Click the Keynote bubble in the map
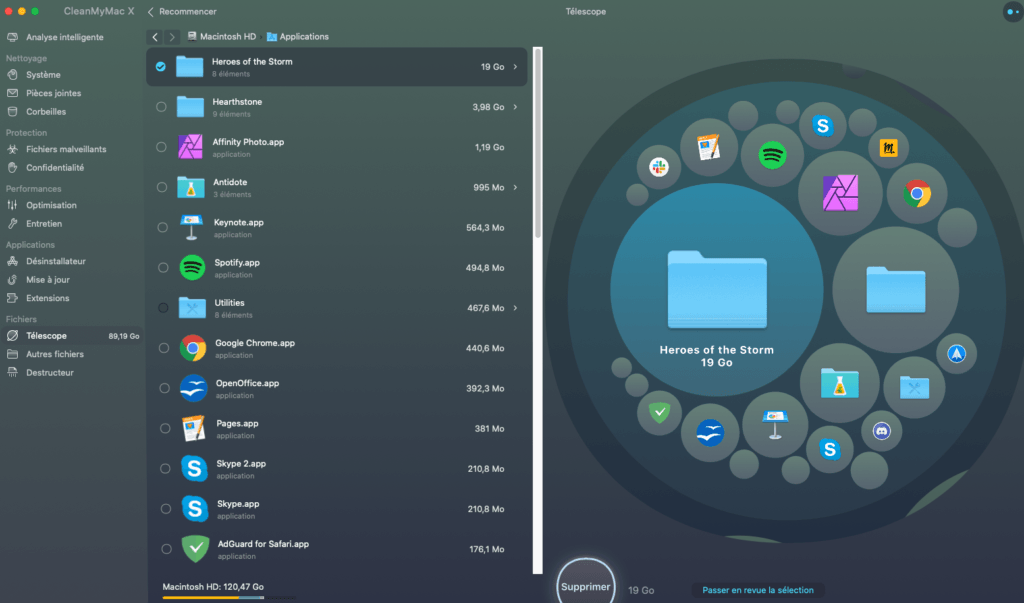1024x603 pixels. [x=775, y=424]
